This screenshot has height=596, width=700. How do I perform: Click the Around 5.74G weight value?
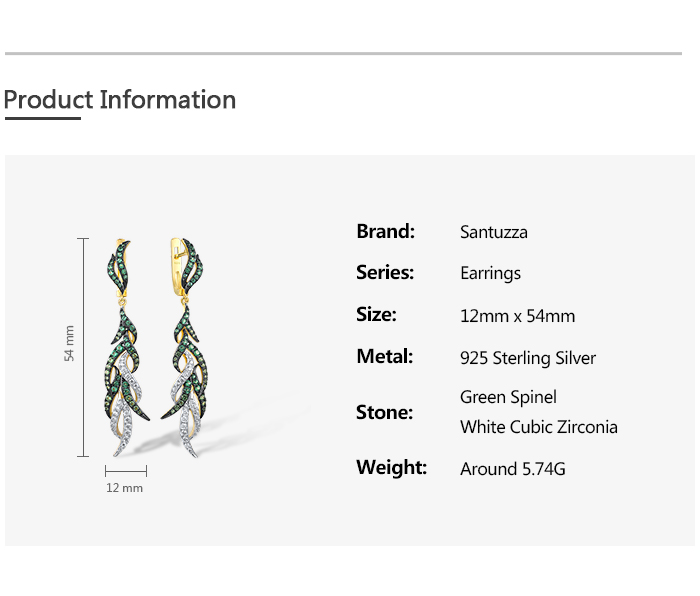[x=513, y=468]
